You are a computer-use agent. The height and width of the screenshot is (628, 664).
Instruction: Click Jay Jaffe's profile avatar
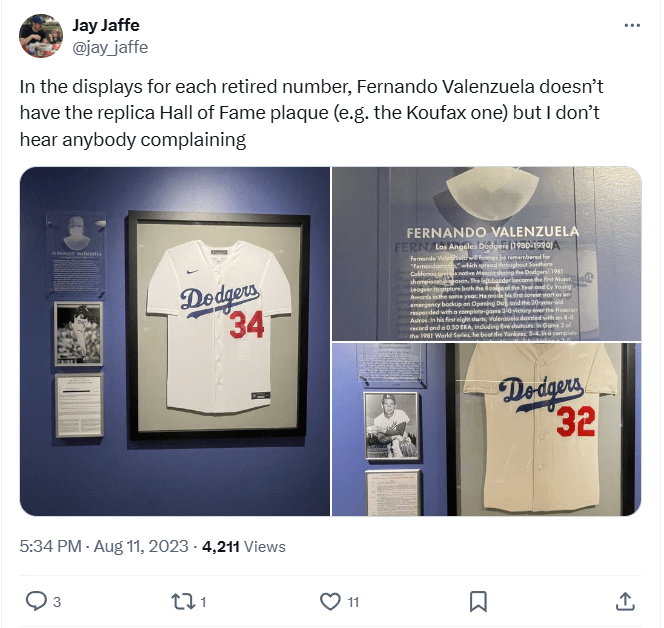pyautogui.click(x=41, y=36)
